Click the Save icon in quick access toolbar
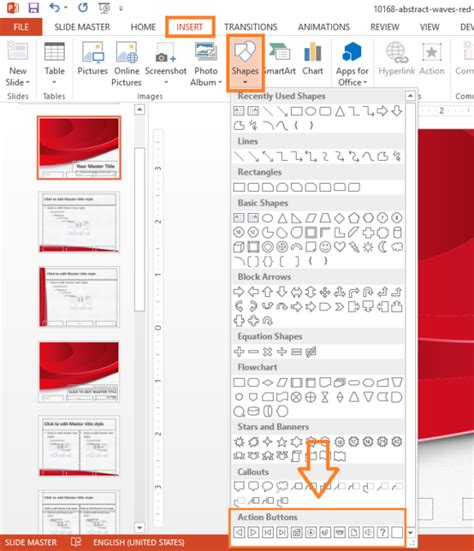This screenshot has height=551, width=474. coord(34,8)
